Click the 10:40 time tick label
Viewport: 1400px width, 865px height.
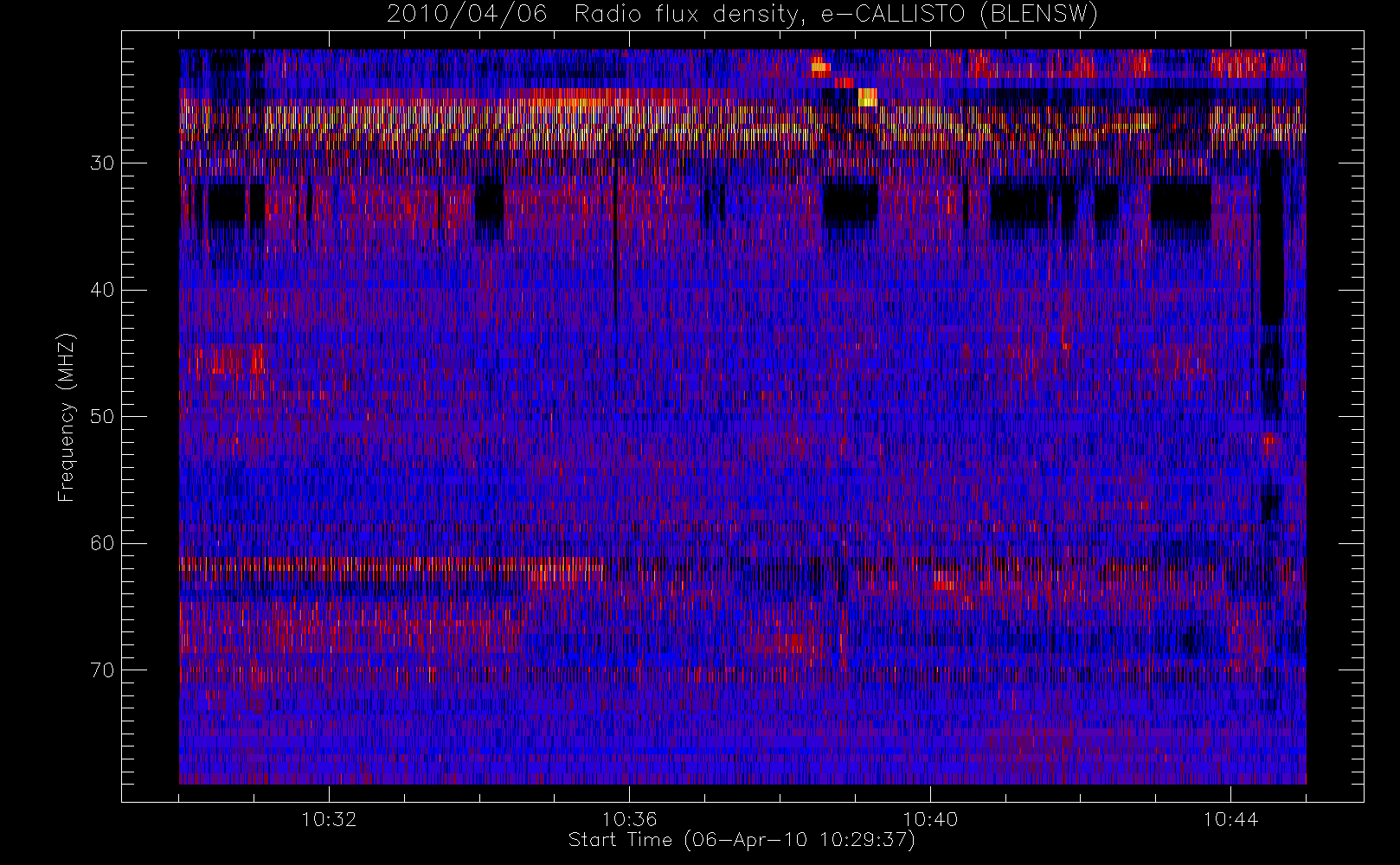point(930,819)
